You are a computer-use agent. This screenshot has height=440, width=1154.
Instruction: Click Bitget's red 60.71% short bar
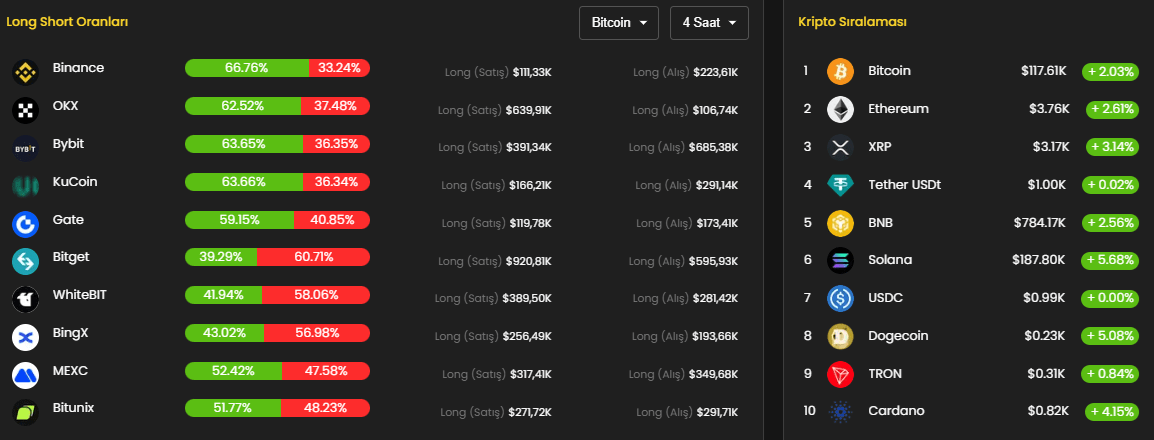point(313,257)
